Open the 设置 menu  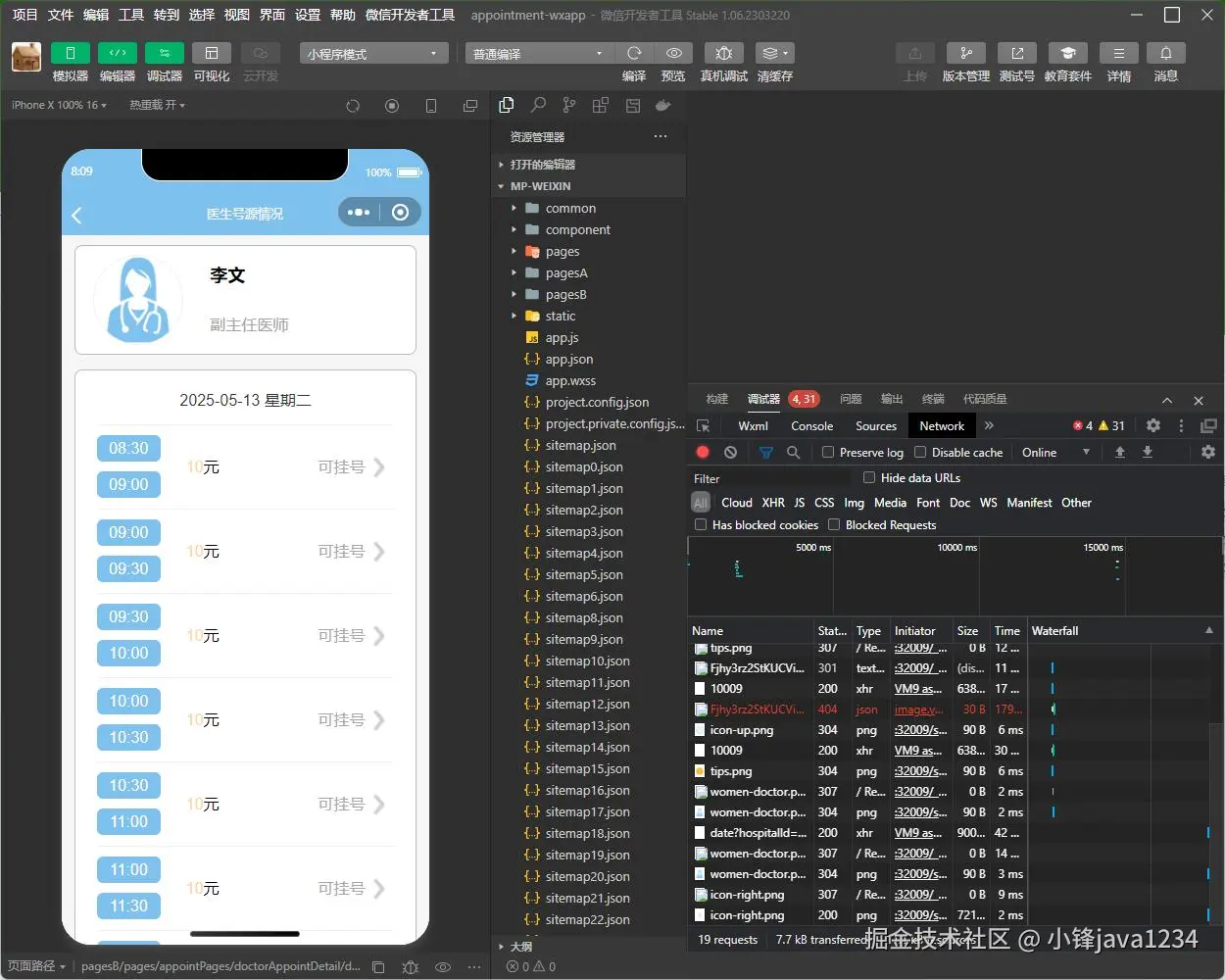click(x=308, y=15)
